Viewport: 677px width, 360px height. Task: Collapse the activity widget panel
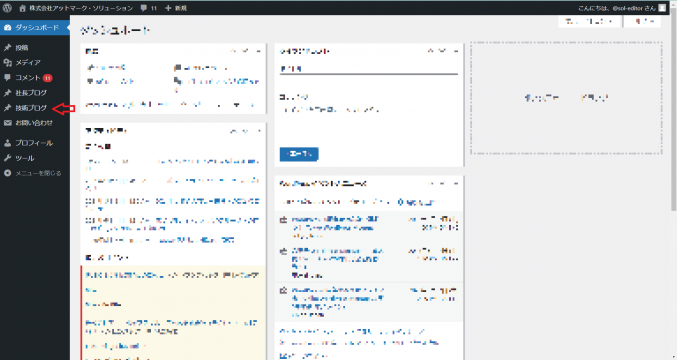click(258, 131)
